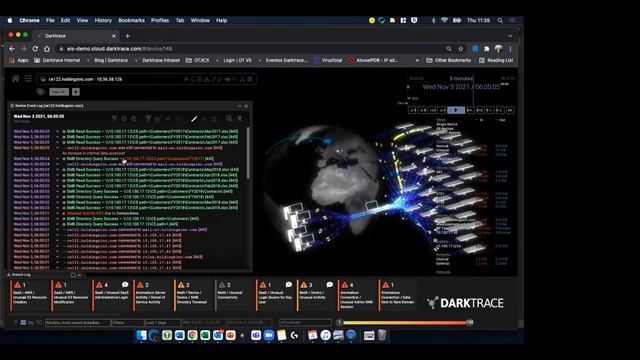640x360 pixels.
Task: Open comment bubble on Device Unusual Activity card
Action: (329, 284)
